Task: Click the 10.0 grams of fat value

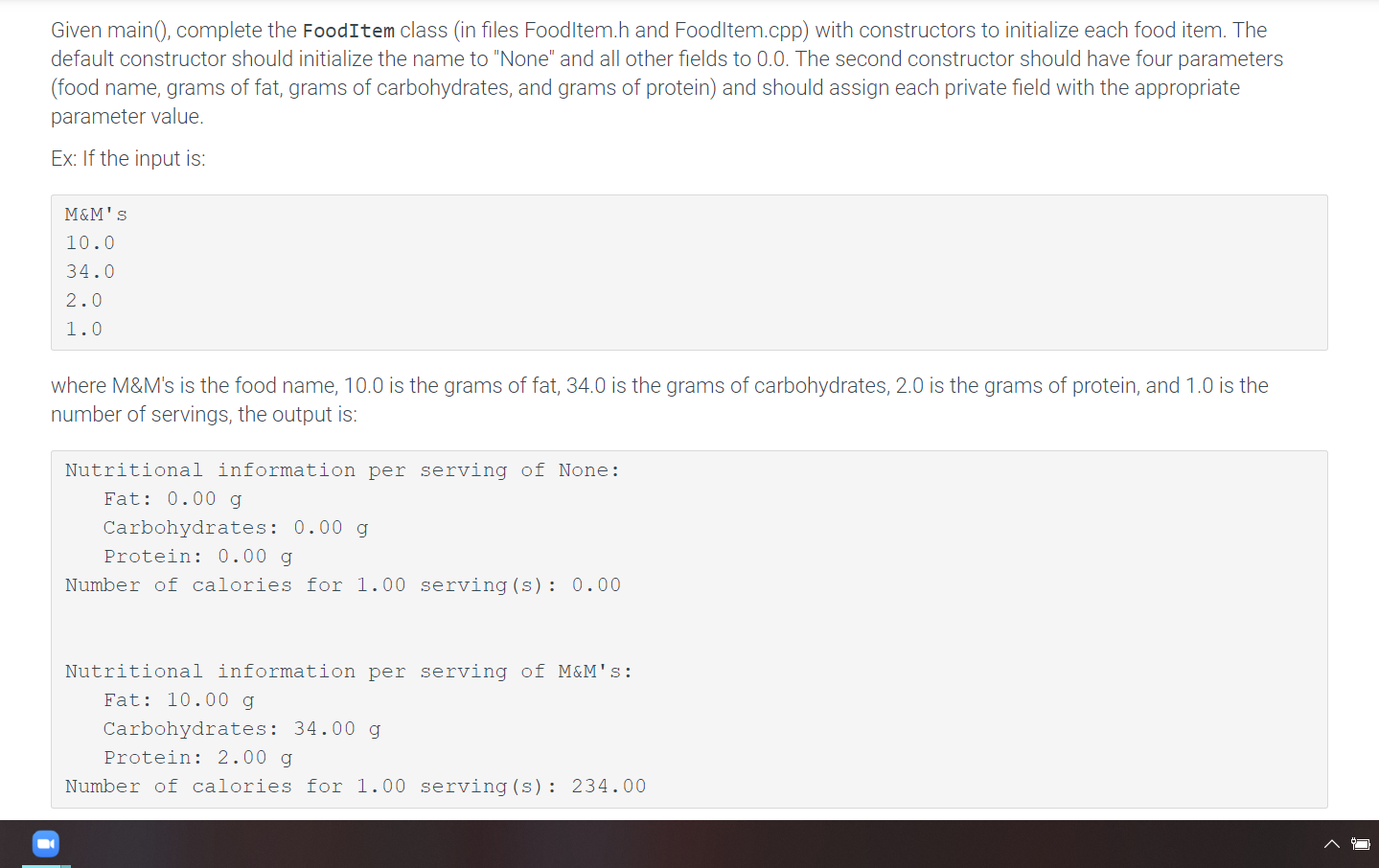Action: tap(90, 242)
